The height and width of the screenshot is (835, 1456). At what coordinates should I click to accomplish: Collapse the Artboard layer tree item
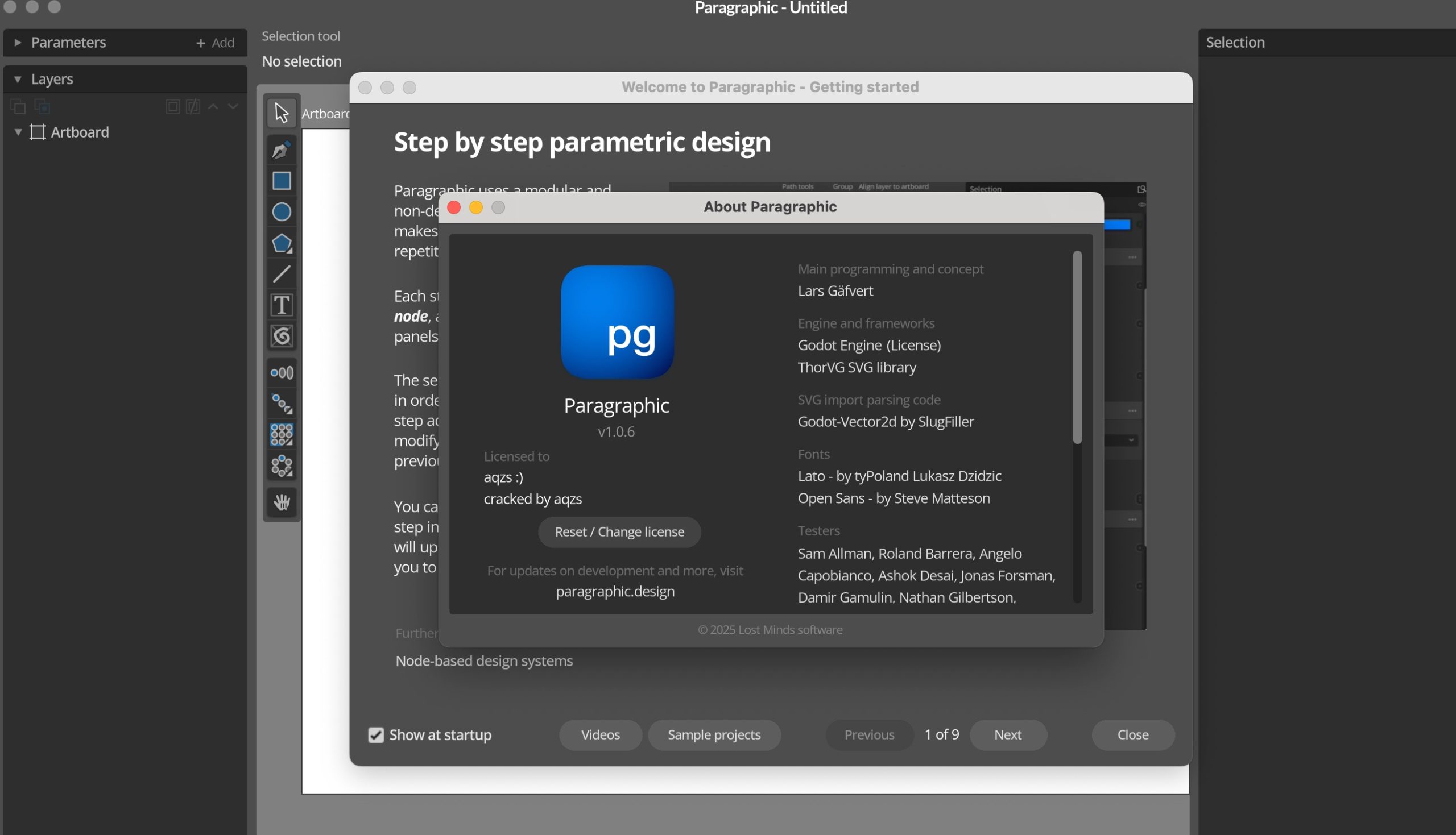[18, 132]
